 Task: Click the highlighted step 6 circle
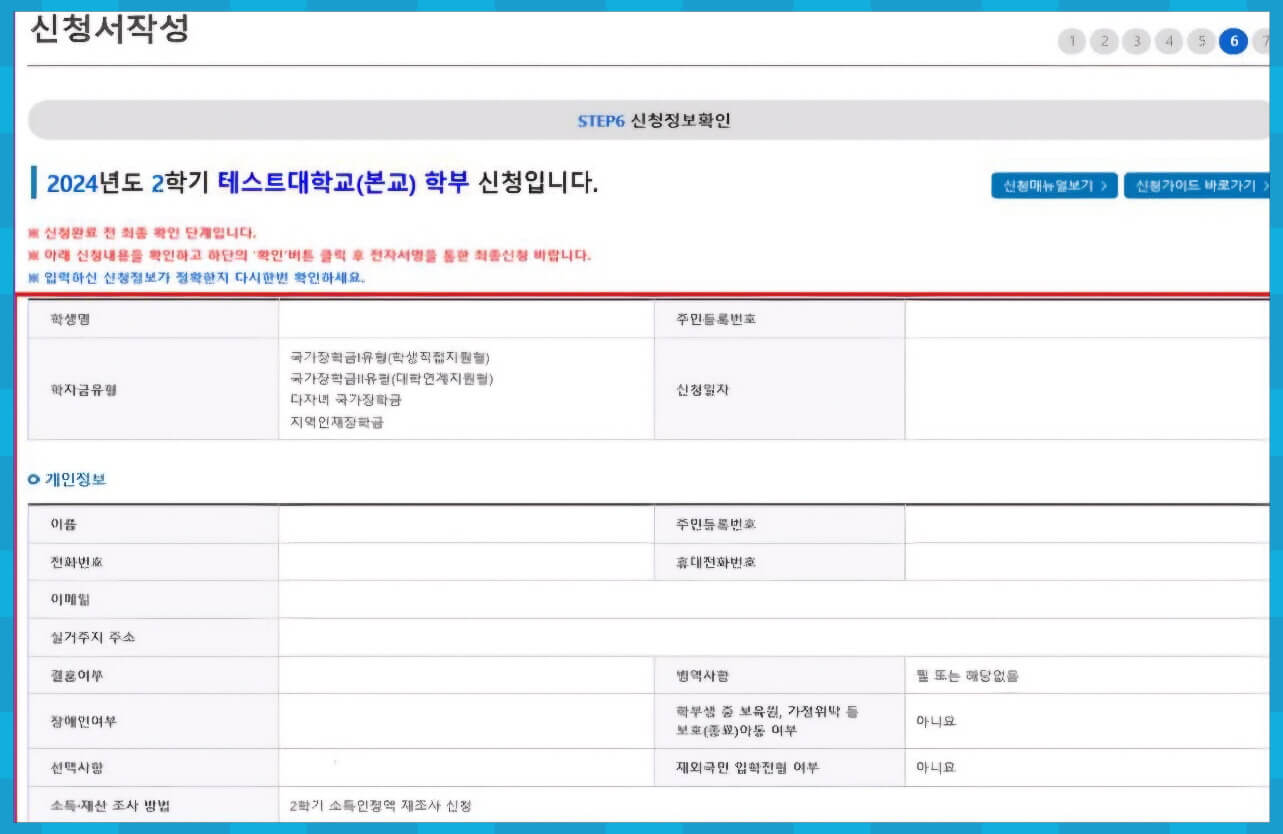[x=1233, y=41]
